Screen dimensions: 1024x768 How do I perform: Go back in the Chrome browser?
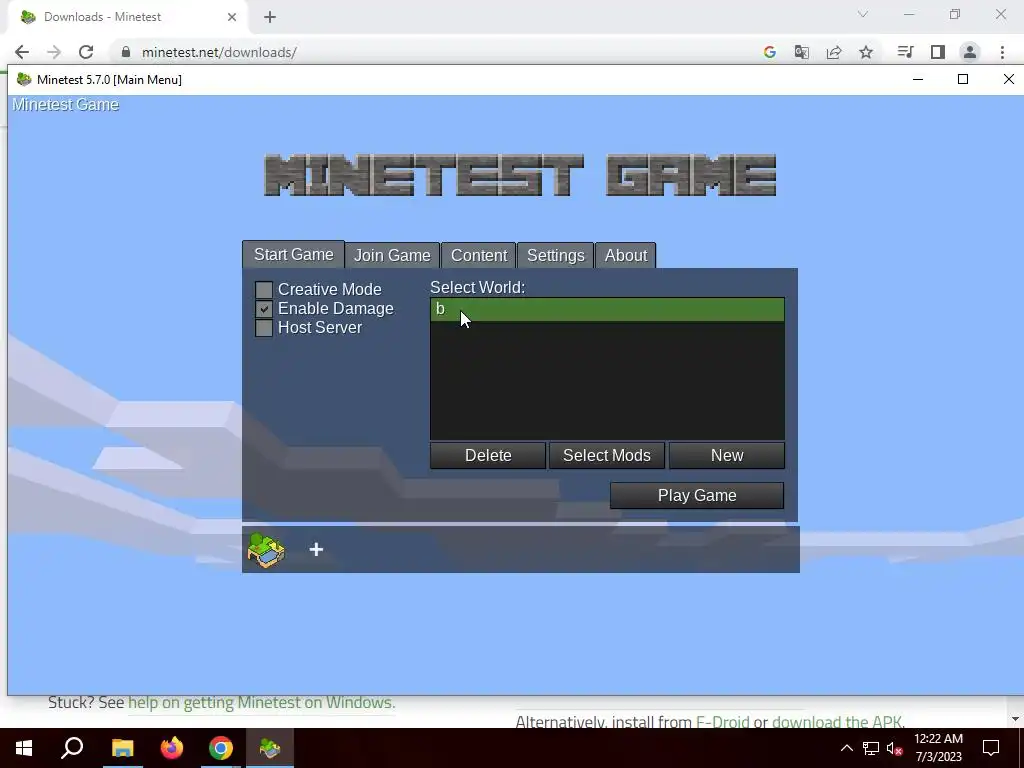click(x=22, y=52)
